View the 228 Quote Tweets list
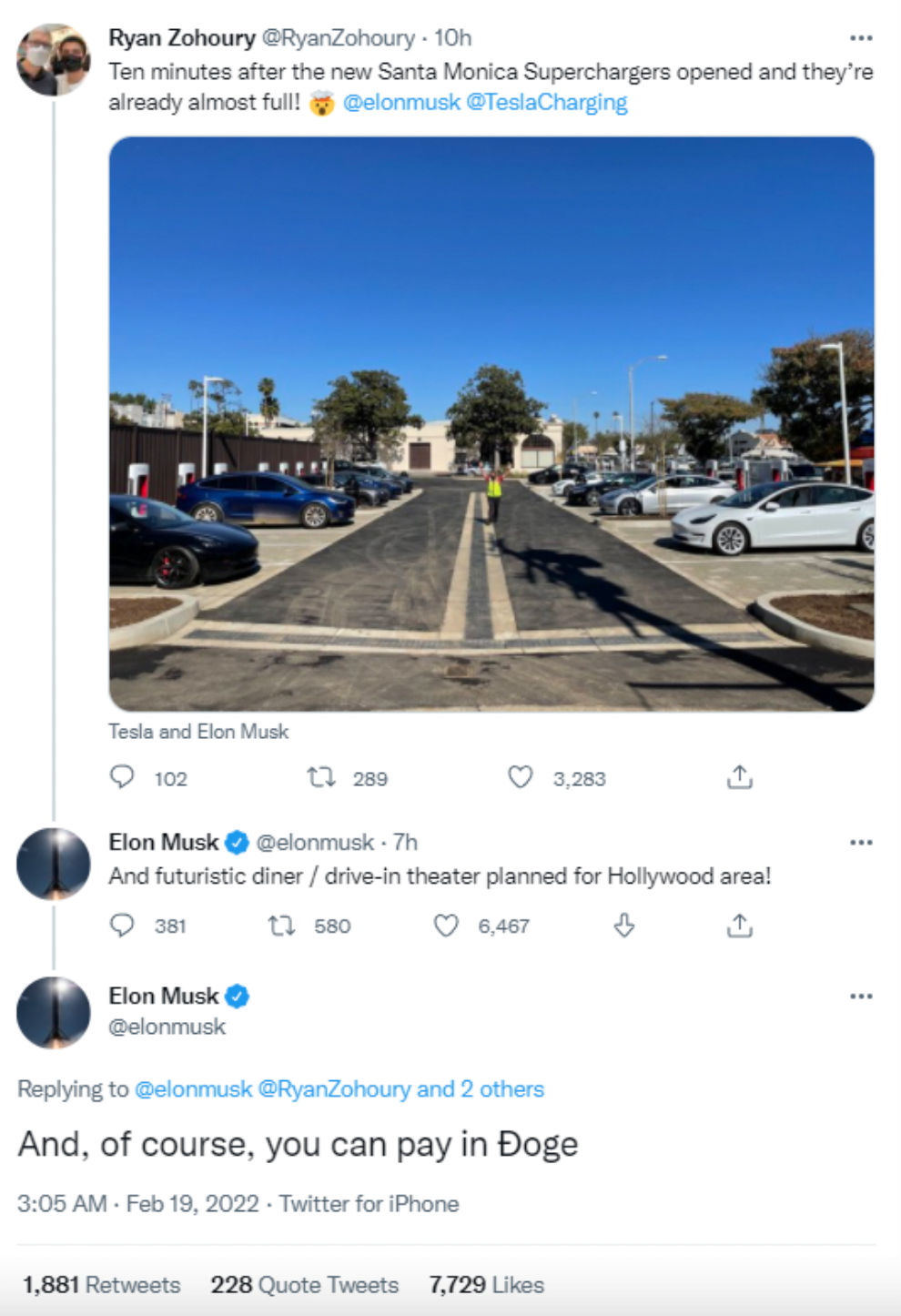The width and height of the screenshot is (901, 1316). 305,1285
